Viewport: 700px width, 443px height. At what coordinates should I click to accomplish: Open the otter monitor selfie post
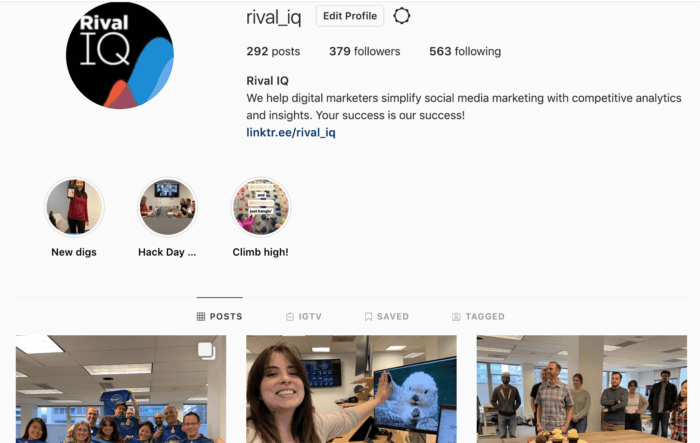point(351,389)
